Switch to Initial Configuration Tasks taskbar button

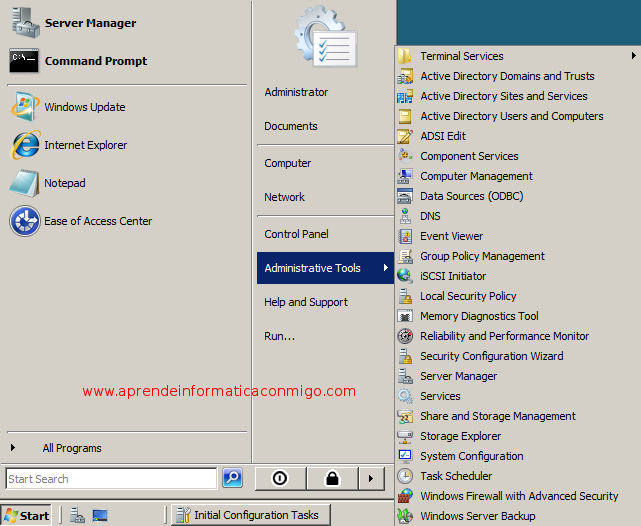click(250, 515)
